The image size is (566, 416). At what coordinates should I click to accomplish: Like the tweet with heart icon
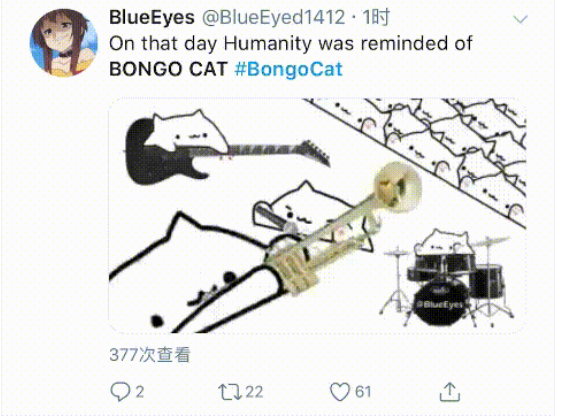(x=340, y=392)
